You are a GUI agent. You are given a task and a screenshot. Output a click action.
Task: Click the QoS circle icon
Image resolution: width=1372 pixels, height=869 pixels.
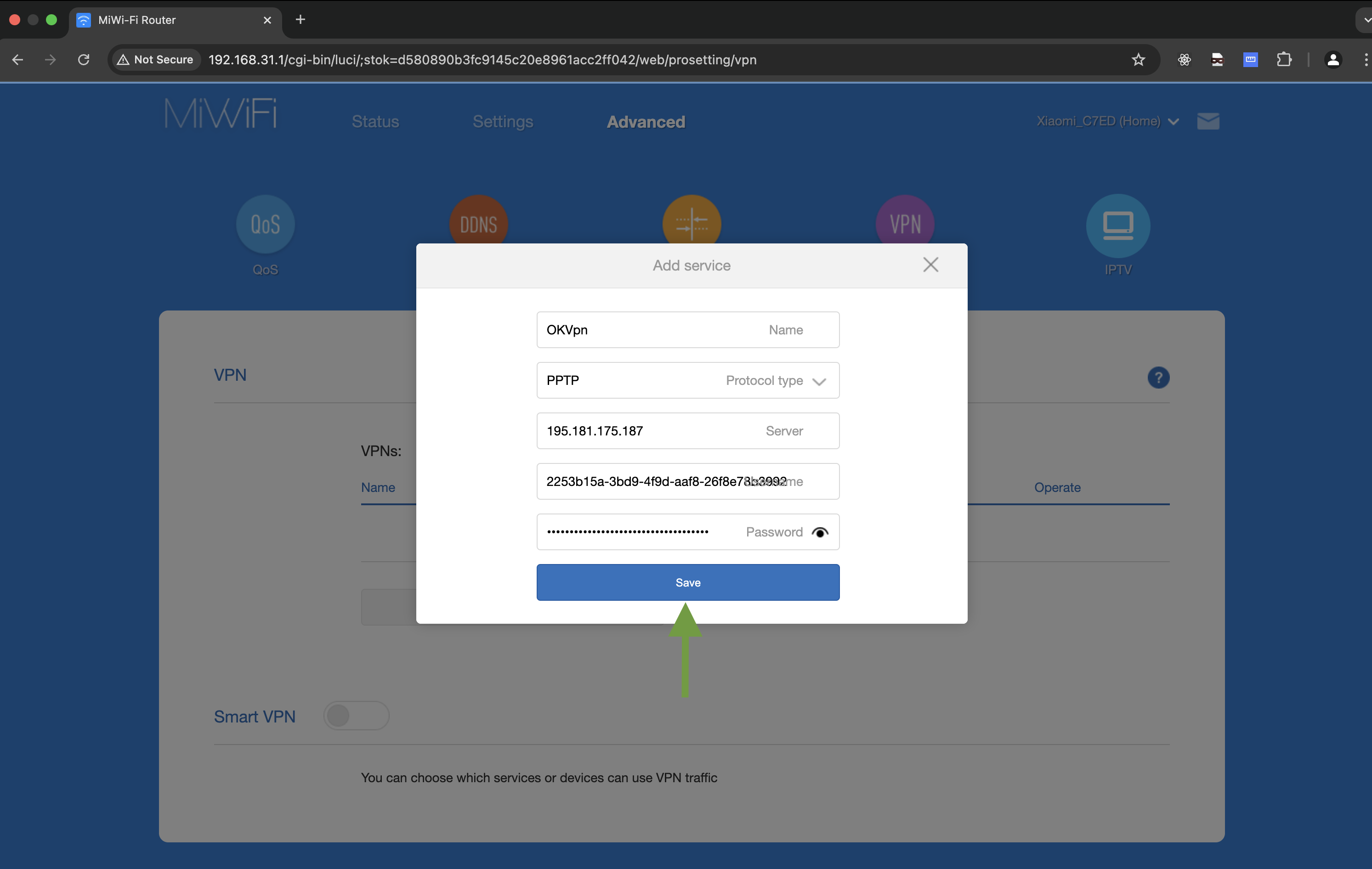pos(266,224)
